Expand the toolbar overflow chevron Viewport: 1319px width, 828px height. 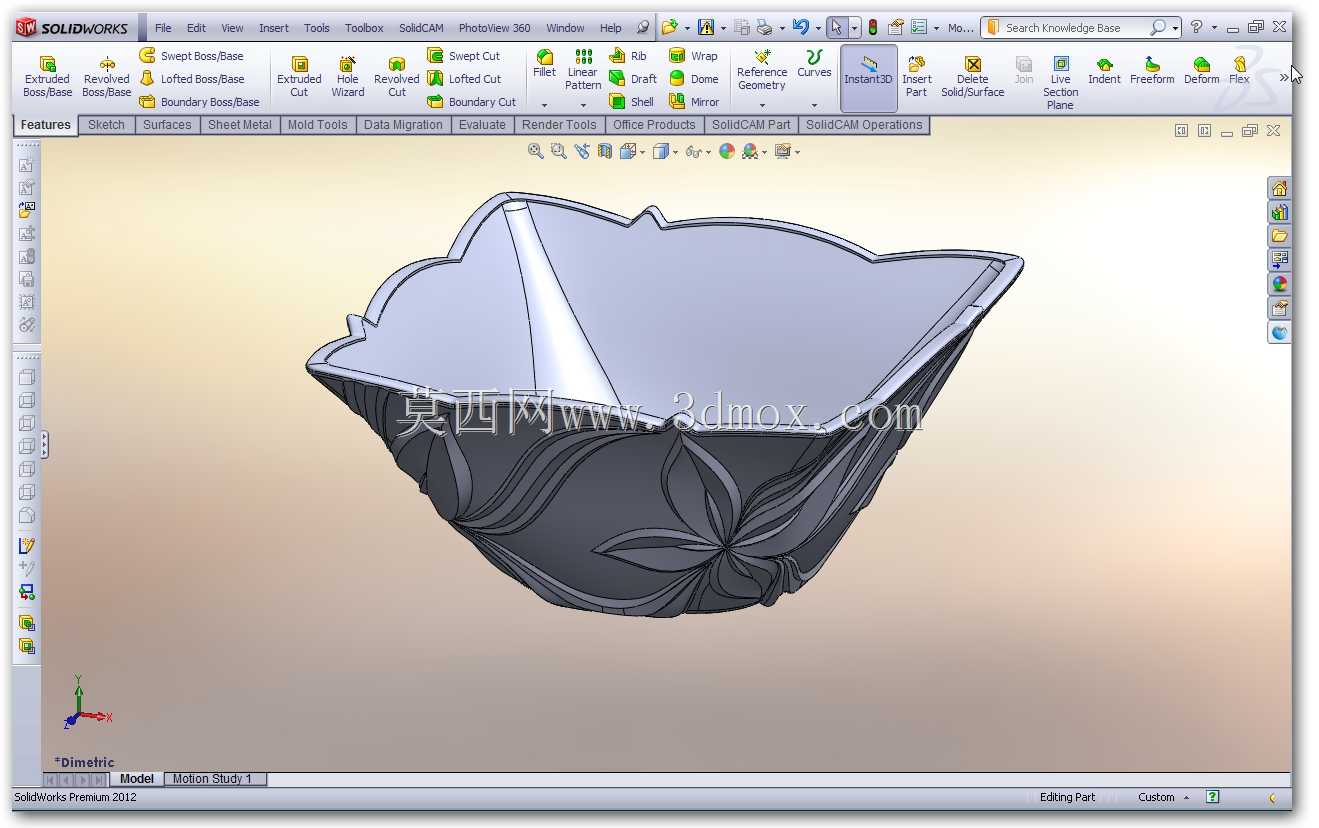[x=1283, y=77]
